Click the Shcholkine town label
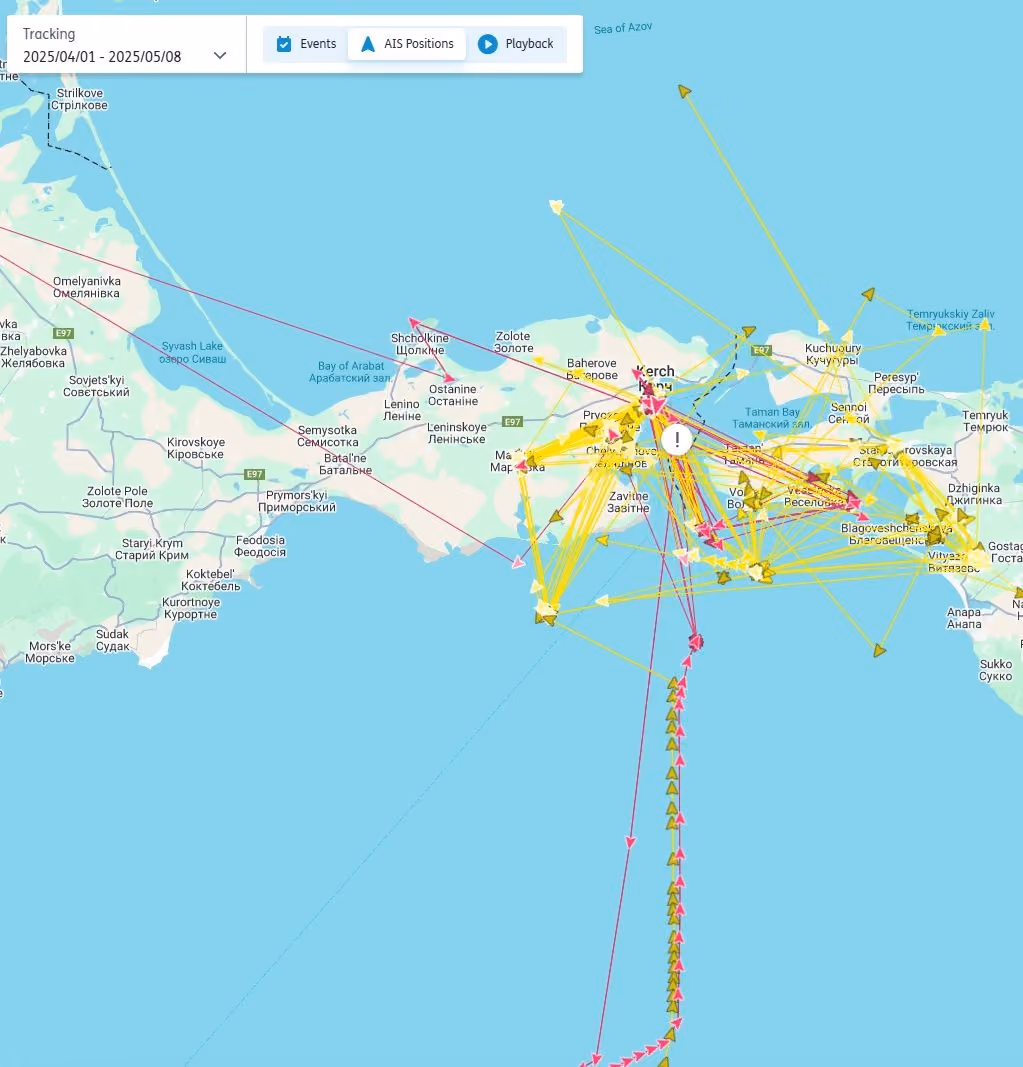Screen dimensions: 1023x1067 (420, 344)
